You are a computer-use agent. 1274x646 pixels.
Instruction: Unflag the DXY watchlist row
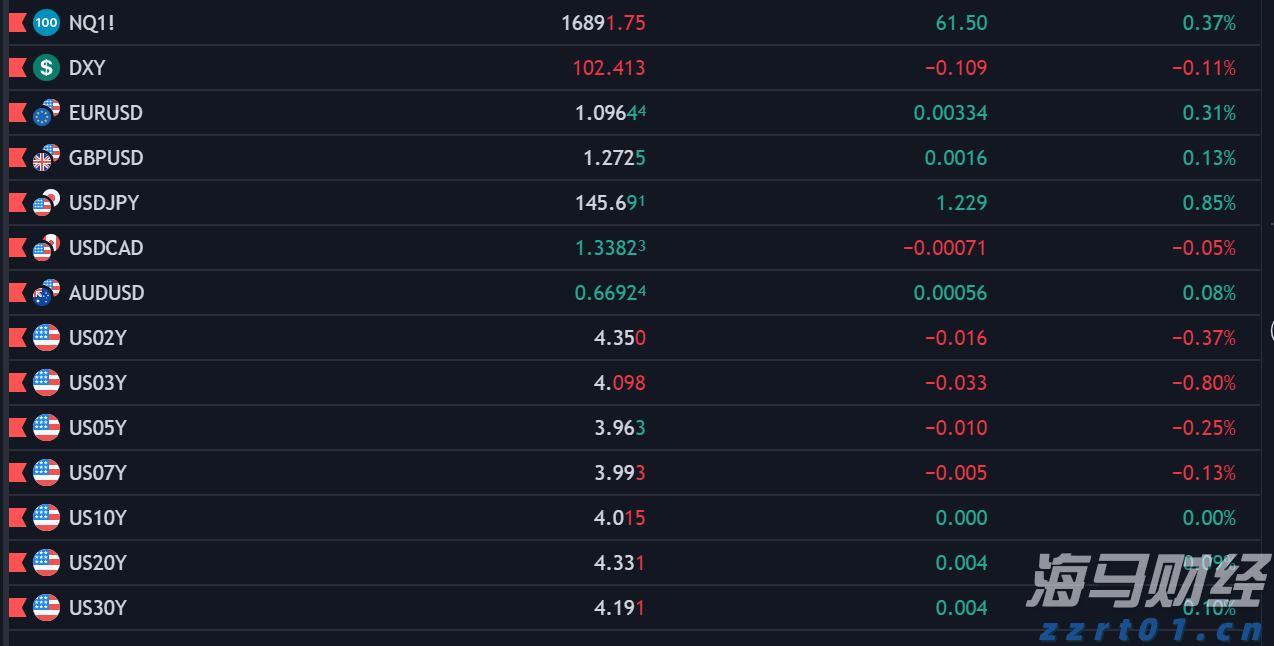pos(17,68)
